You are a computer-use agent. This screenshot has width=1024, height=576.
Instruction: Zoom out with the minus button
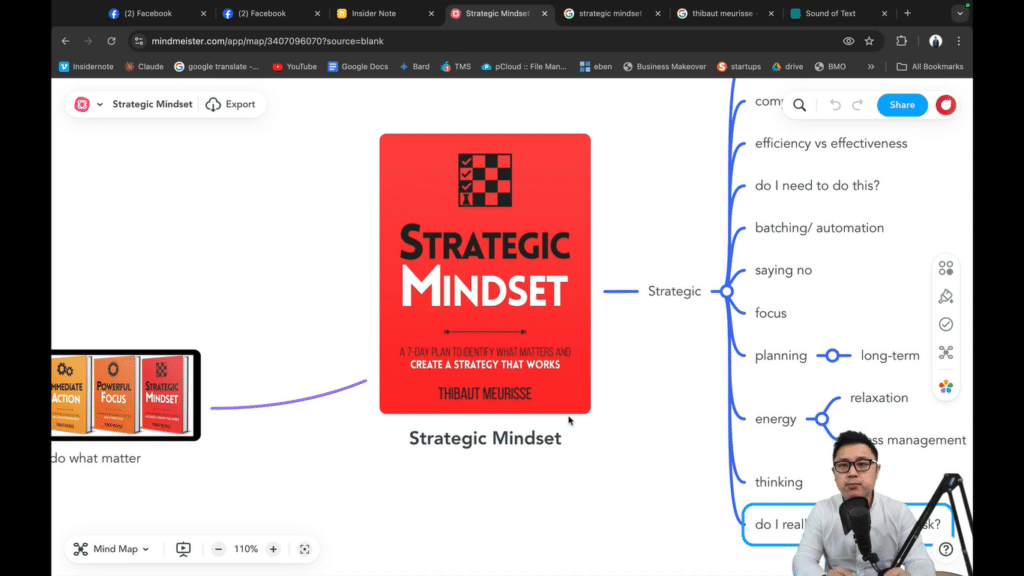pyautogui.click(x=219, y=549)
